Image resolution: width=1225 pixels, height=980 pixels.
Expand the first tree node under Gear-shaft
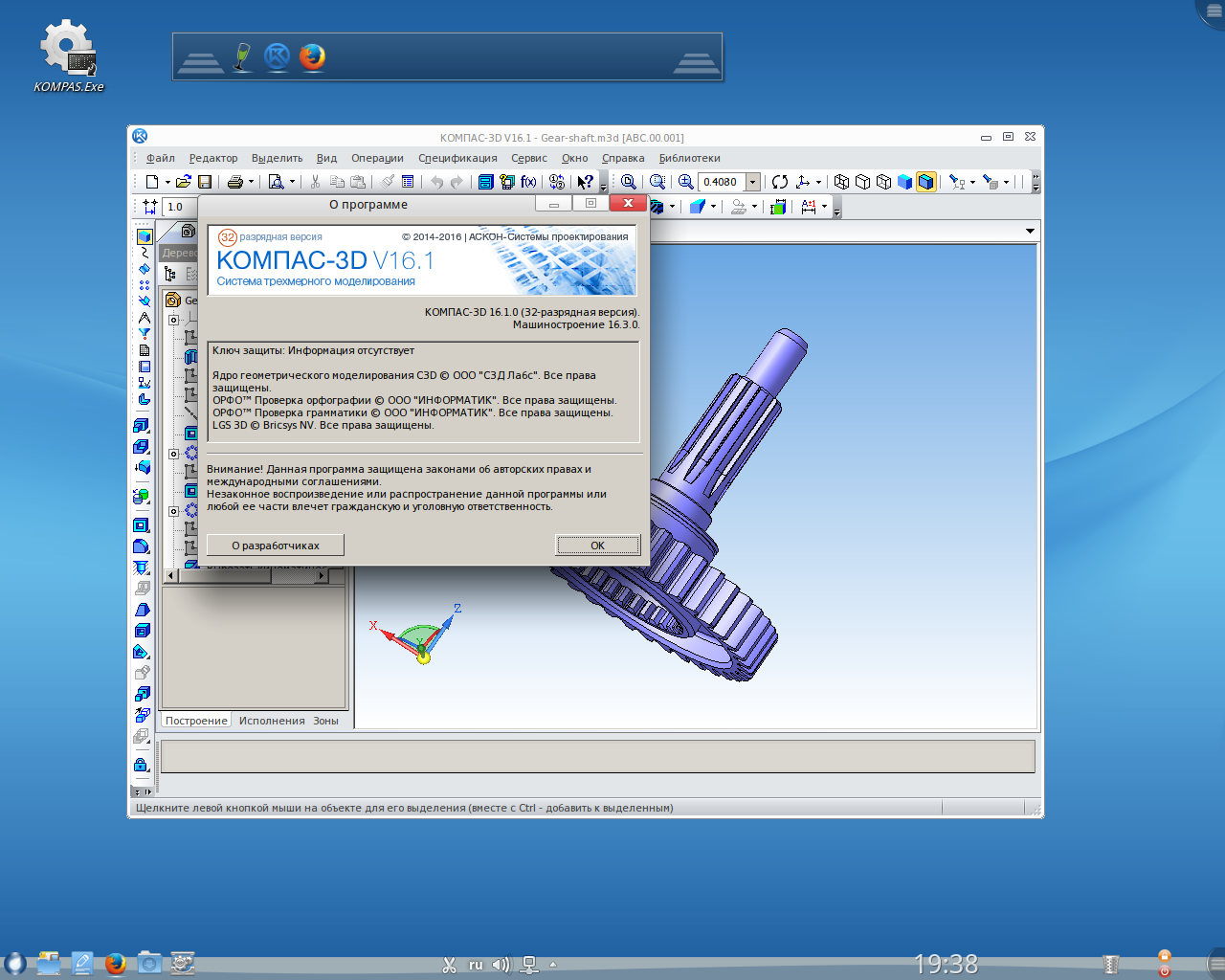(174, 320)
